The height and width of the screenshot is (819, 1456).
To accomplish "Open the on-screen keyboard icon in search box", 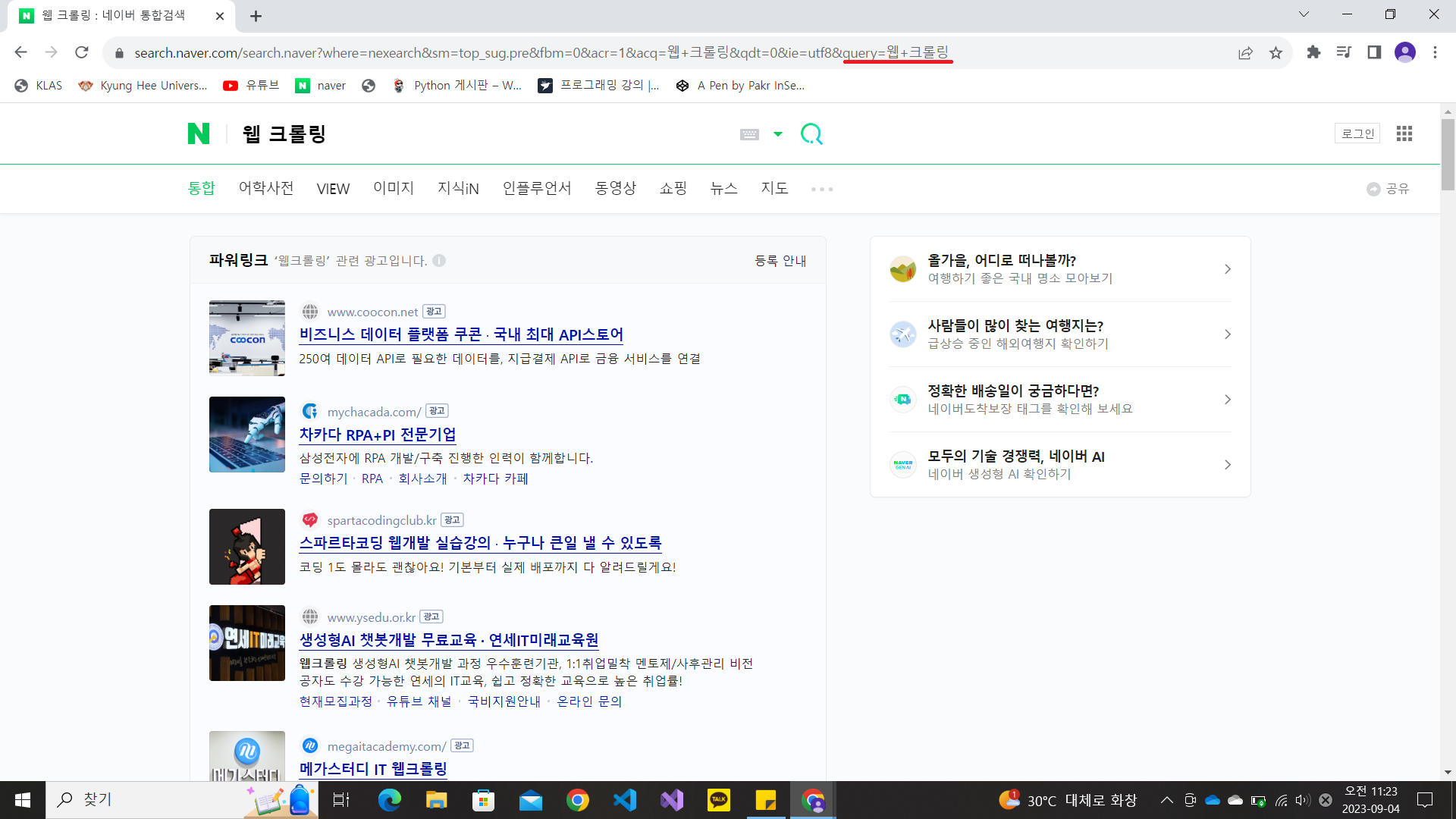I will 749,134.
